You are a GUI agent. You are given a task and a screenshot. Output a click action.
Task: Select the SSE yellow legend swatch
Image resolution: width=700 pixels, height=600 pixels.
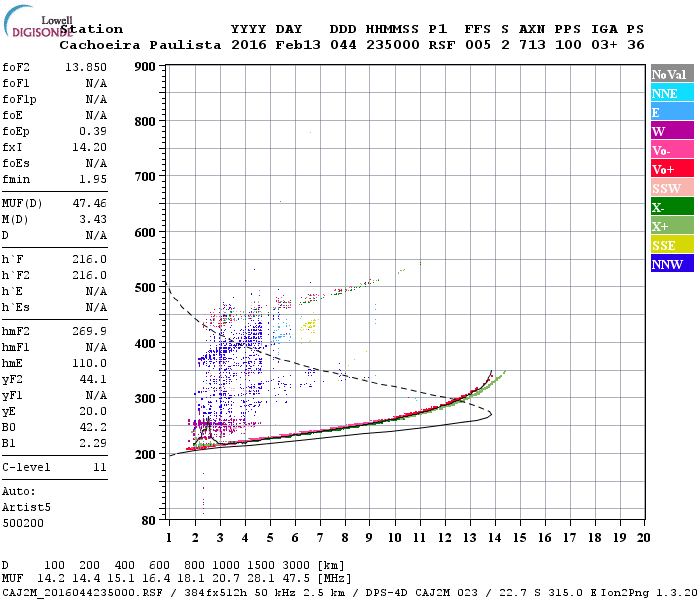tap(672, 245)
